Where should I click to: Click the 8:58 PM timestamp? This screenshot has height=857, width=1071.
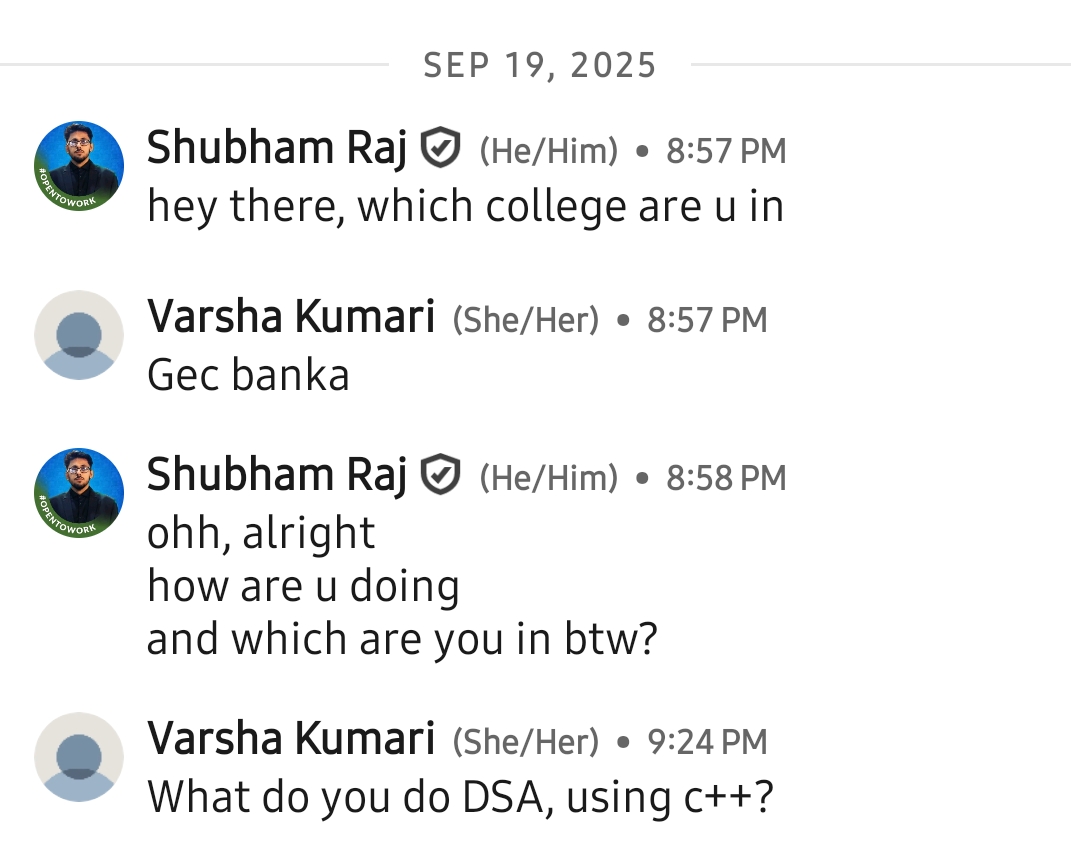coord(726,478)
